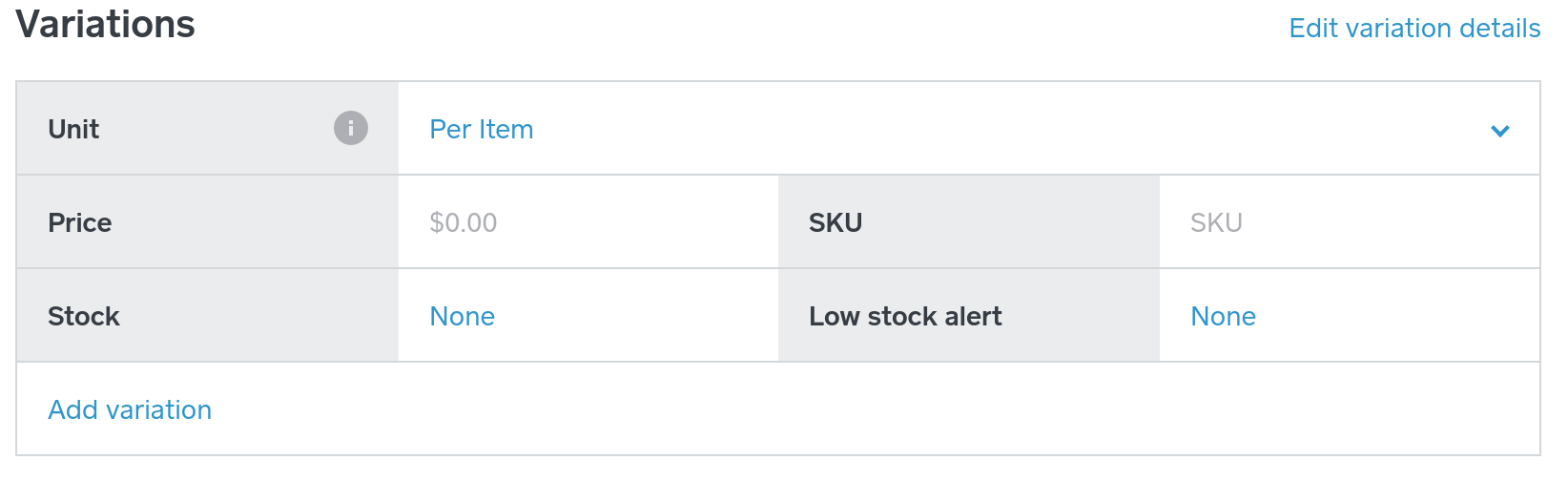Viewport: 1568px width, 481px height.
Task: Click the empty space inside the Unit dropdown field
Action: pos(954,130)
